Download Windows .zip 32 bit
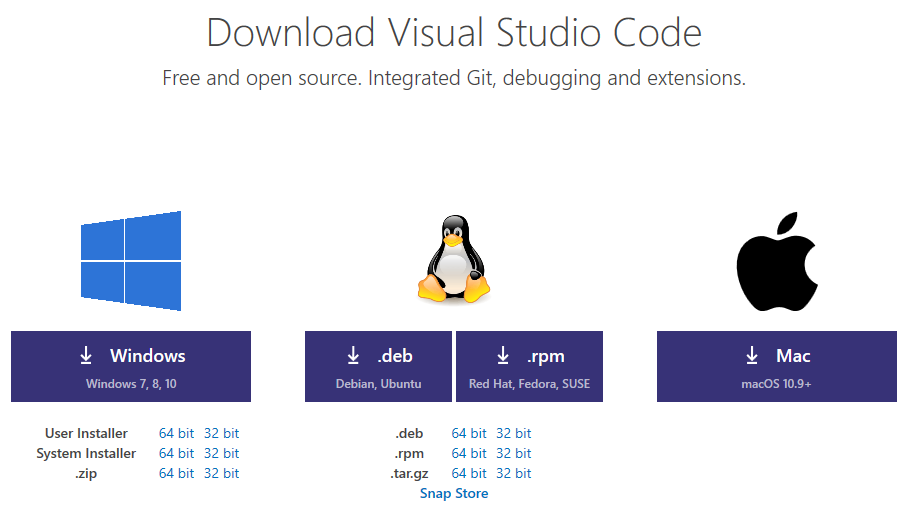This screenshot has height=512, width=913. click(x=221, y=474)
